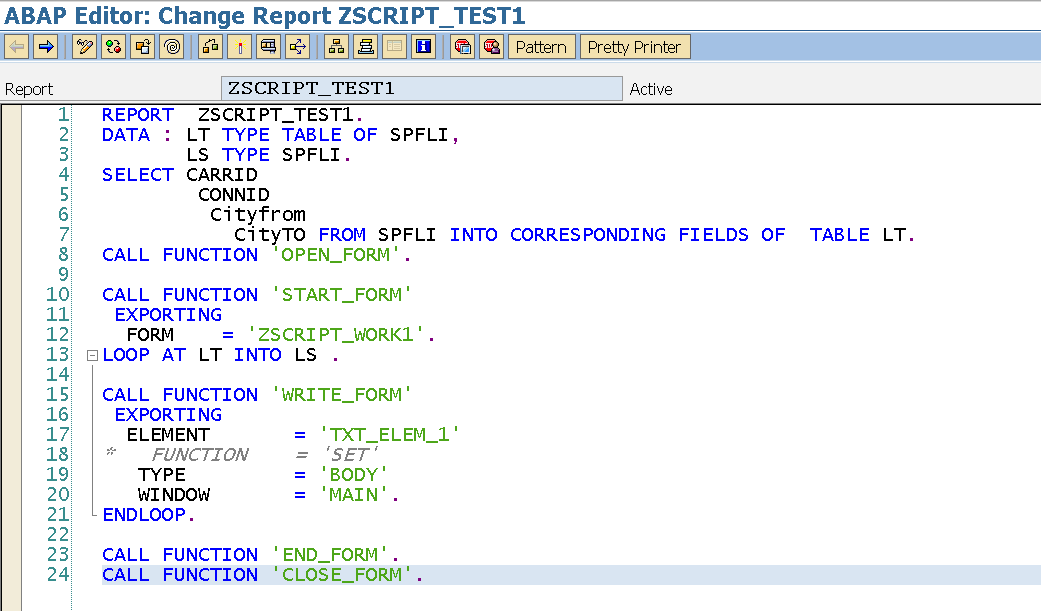This screenshot has height=611, width=1041.
Task: Click the forward navigation arrow
Action: click(45, 46)
